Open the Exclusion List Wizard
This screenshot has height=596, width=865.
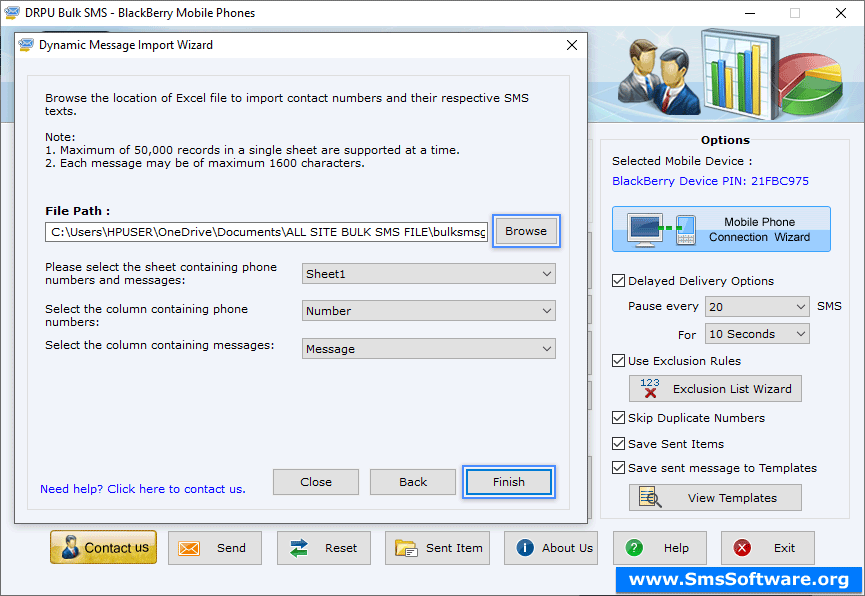pos(715,389)
